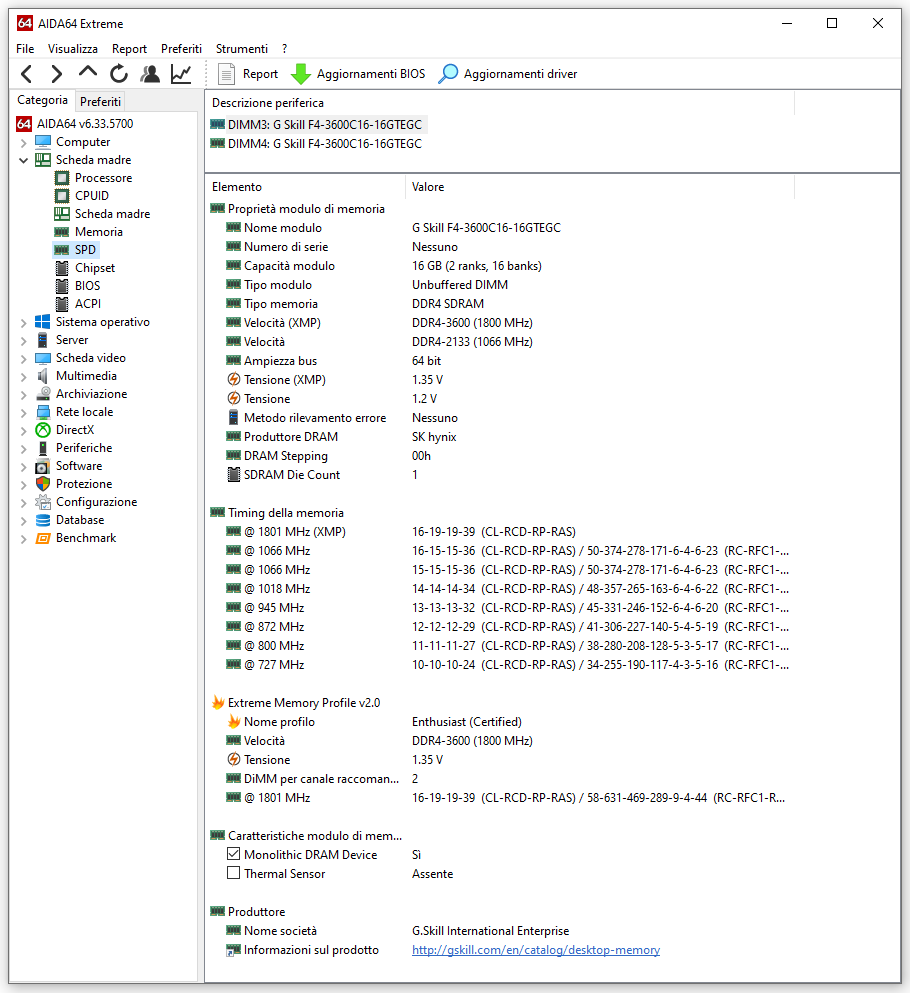Collapse the Scheda madre tree node

23,160
